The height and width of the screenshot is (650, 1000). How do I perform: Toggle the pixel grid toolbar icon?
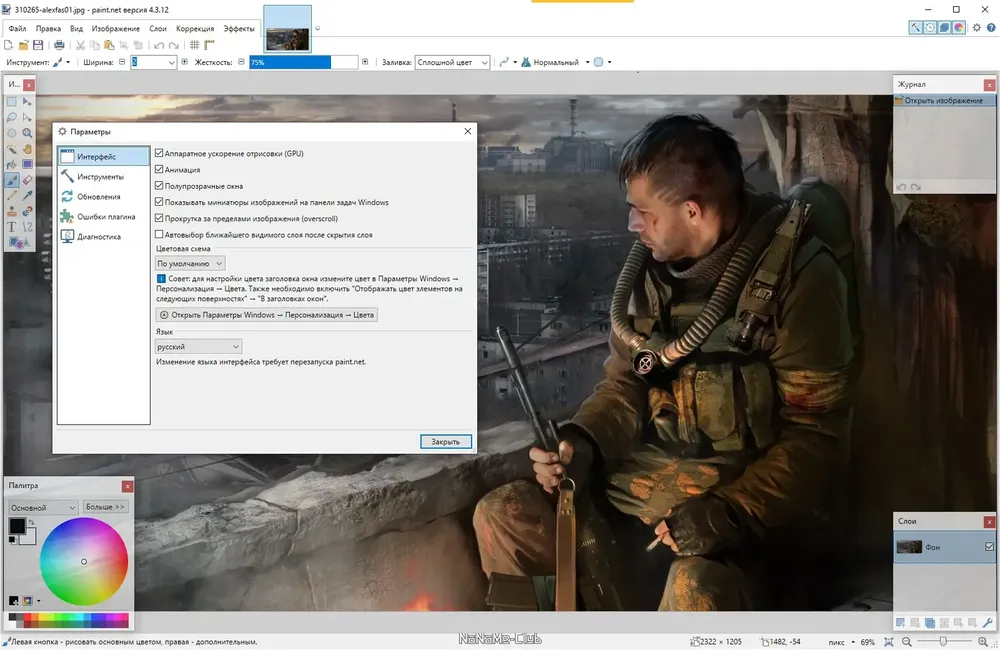point(195,45)
